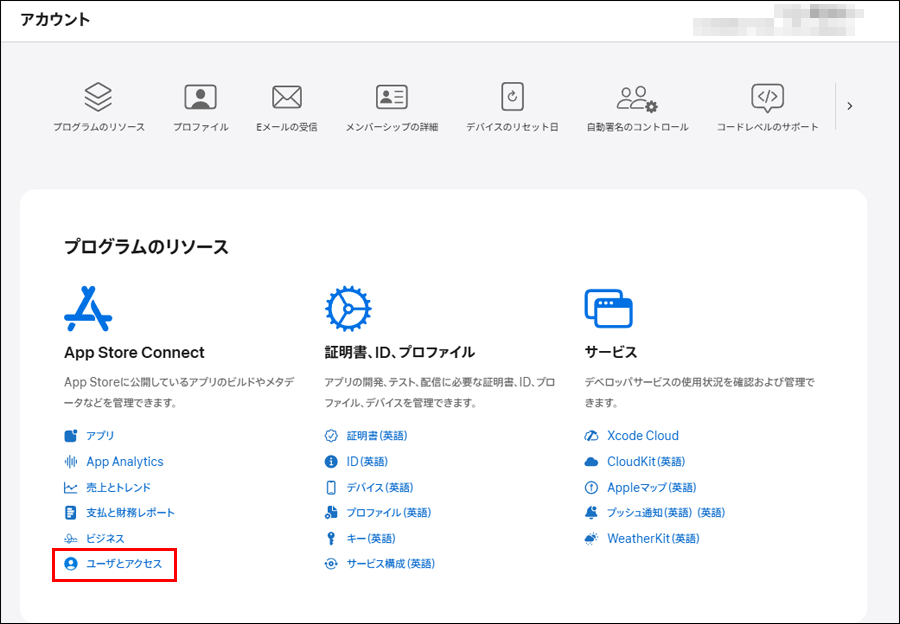Click the bell icon beside プッシュ通知(英語)

pos(591,513)
